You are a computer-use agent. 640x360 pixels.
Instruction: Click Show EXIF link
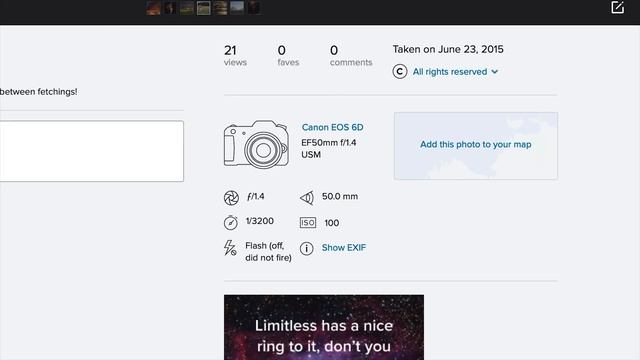coord(344,248)
